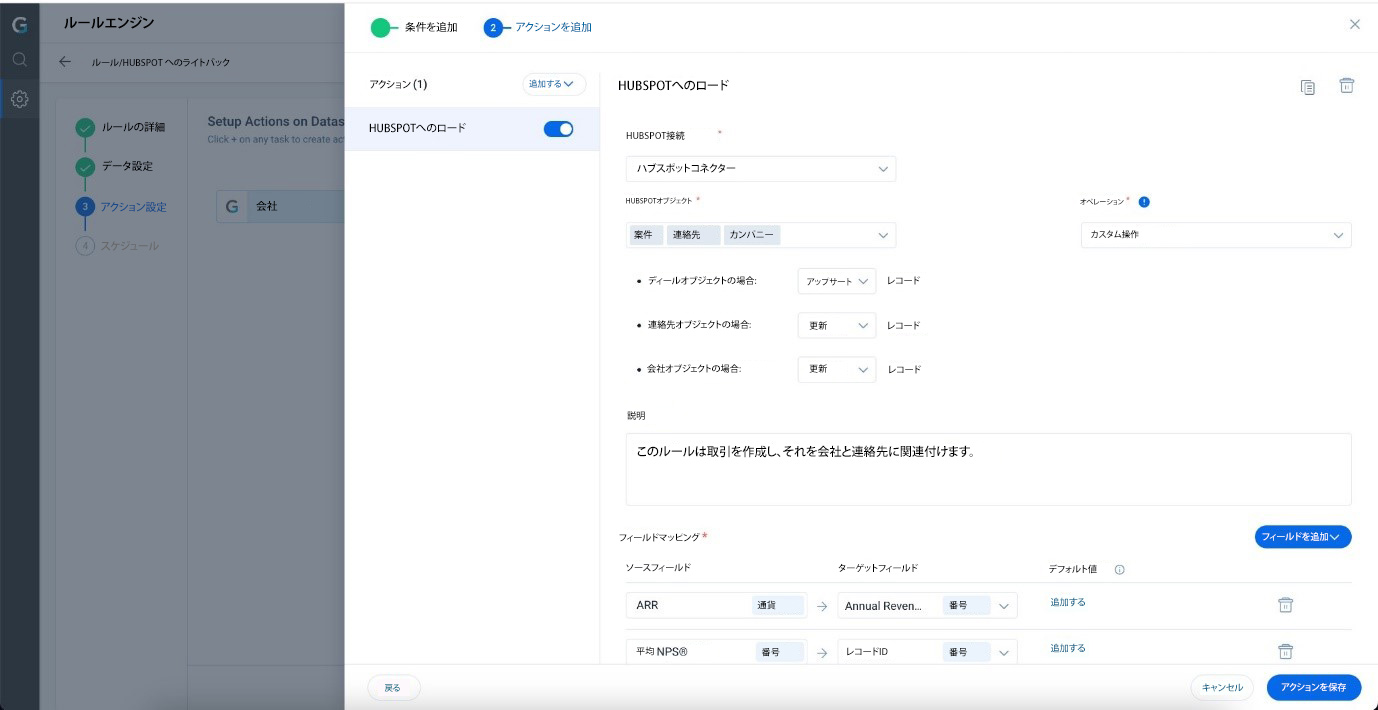Click the step 2 circle icon
The width and height of the screenshot is (1378, 710).
pos(493,27)
